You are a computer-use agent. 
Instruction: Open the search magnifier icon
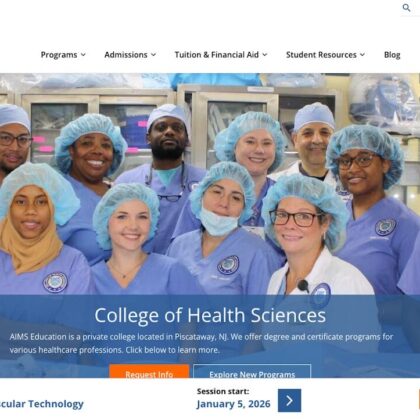(406, 8)
